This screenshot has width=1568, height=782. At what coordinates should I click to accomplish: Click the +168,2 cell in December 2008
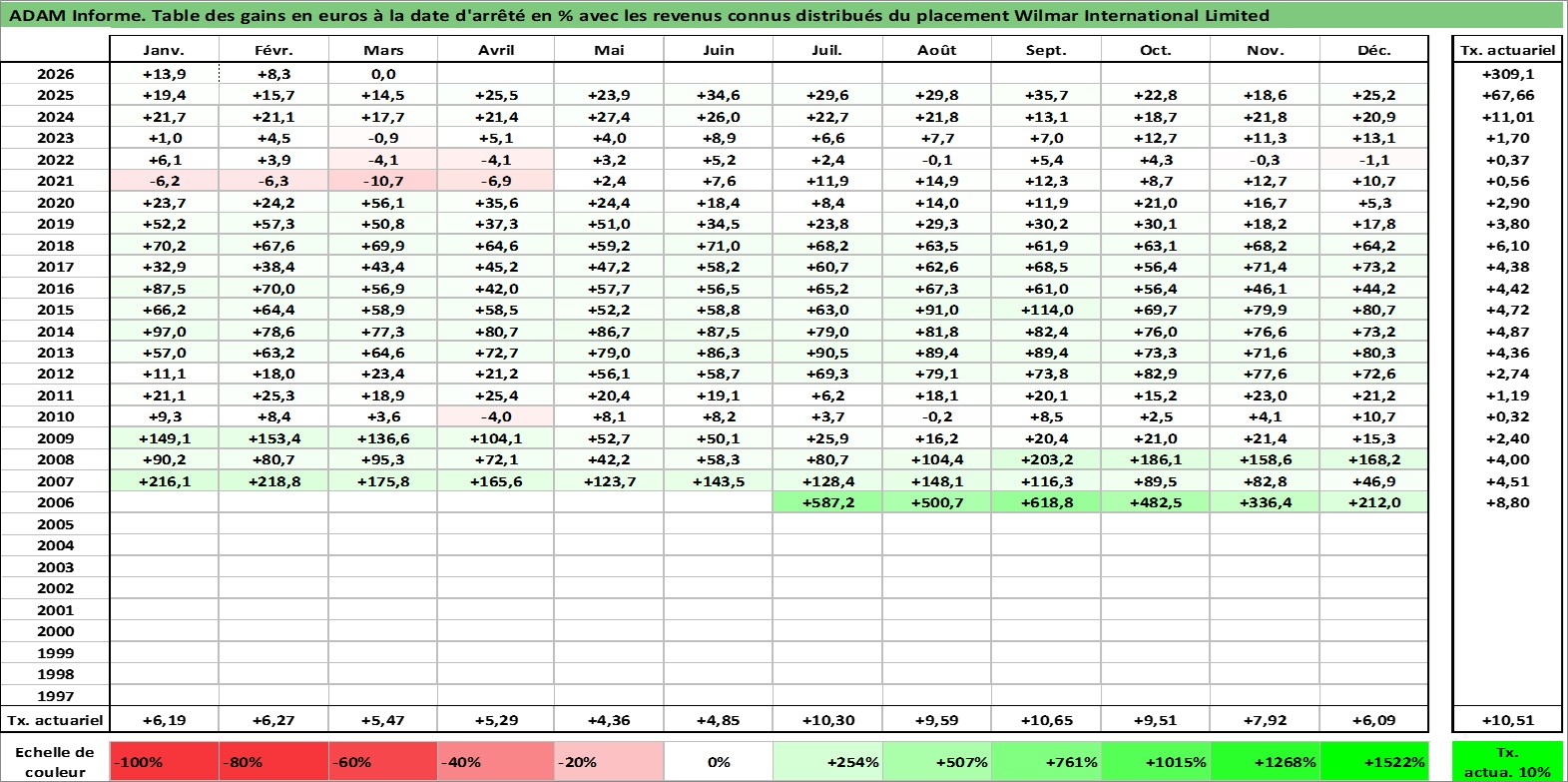point(1374,459)
